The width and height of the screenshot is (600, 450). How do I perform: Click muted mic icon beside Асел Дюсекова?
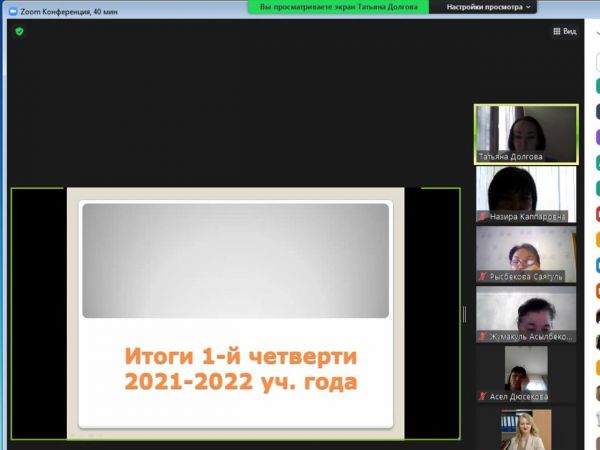[x=482, y=396]
